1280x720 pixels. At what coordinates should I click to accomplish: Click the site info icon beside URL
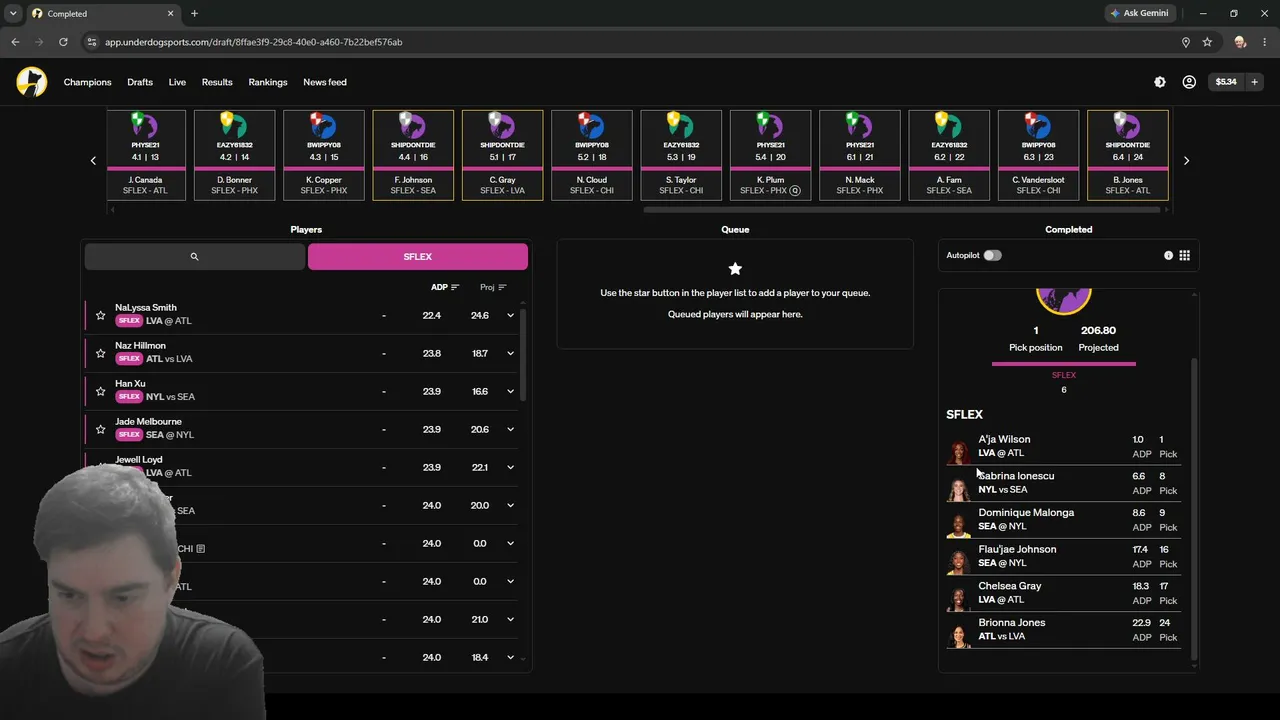pyautogui.click(x=92, y=42)
